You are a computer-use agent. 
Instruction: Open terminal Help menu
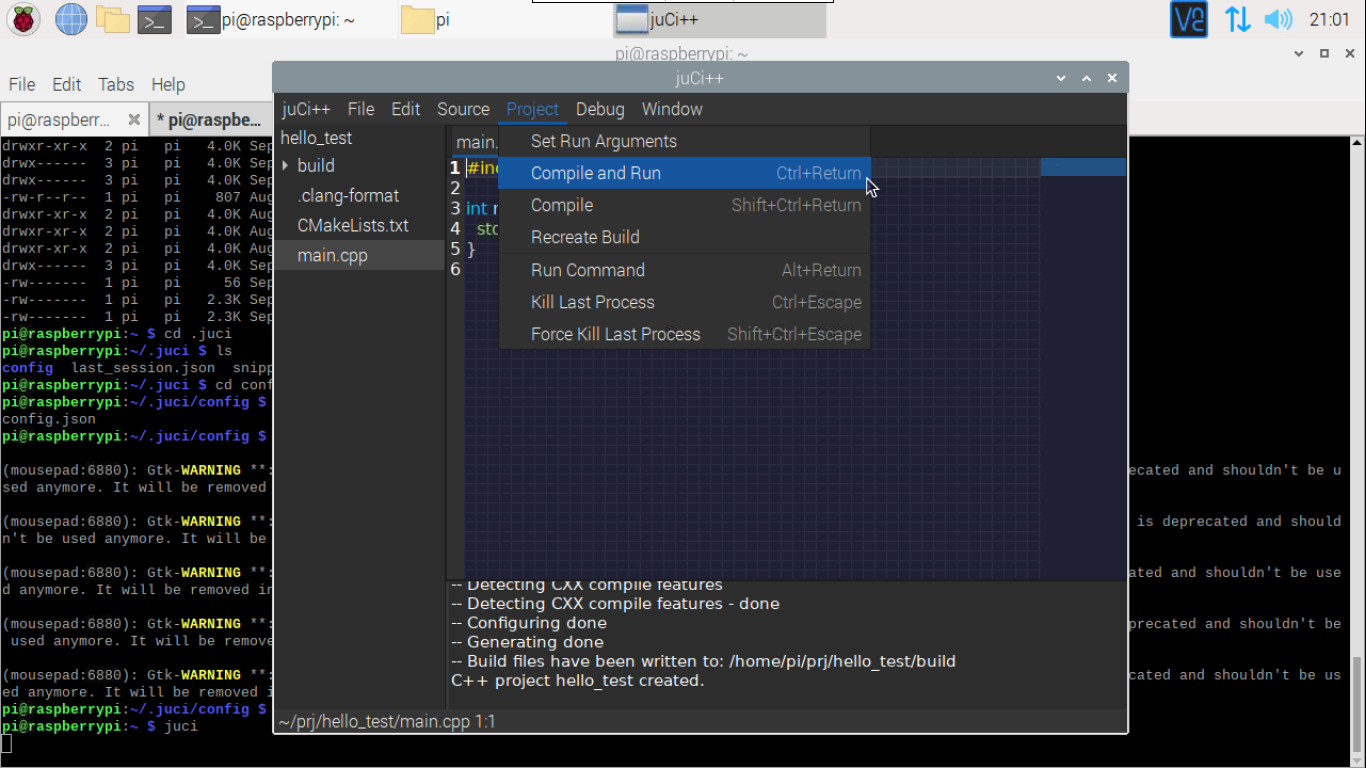click(x=168, y=85)
